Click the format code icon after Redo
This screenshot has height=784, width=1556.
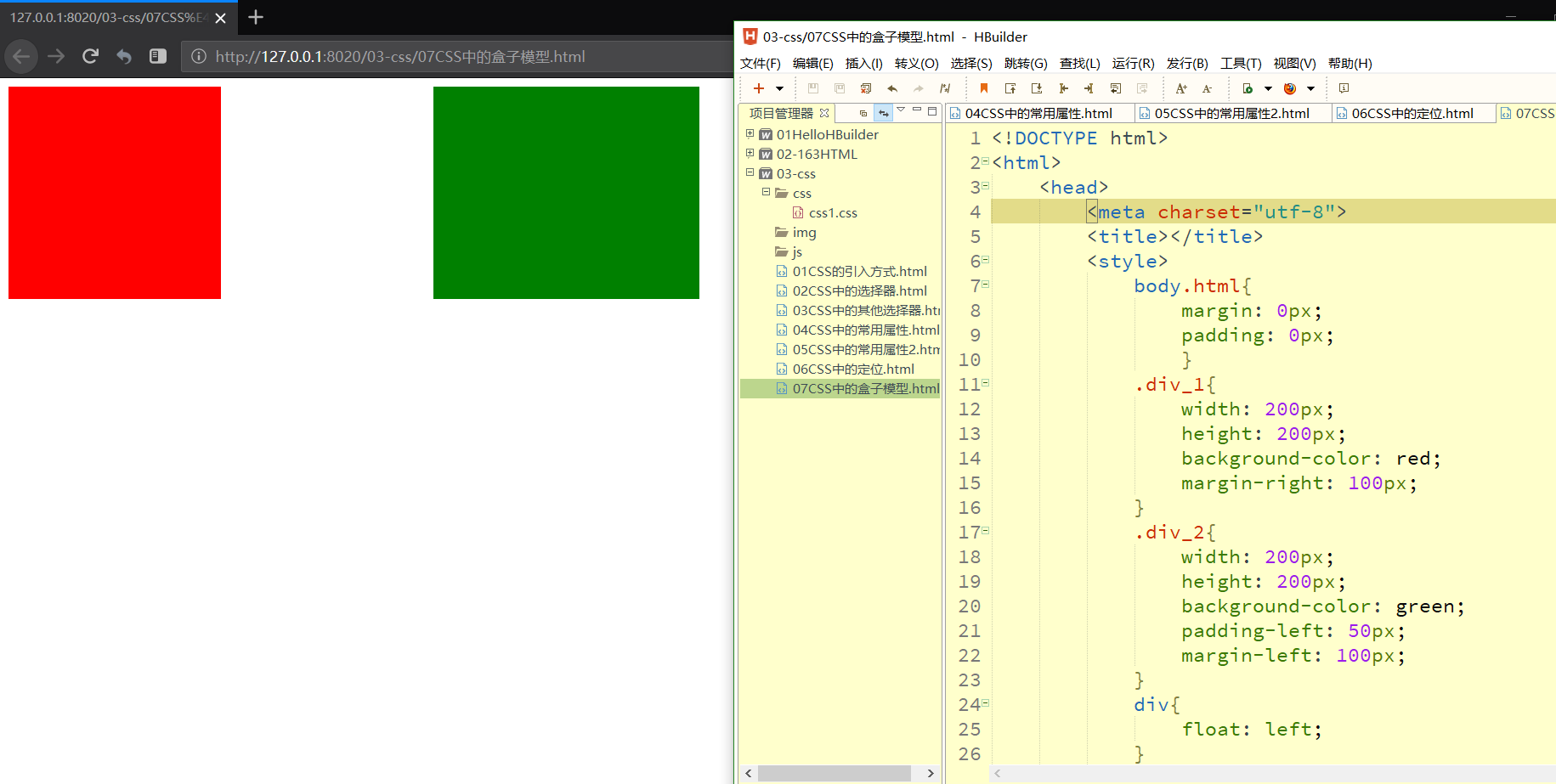point(945,88)
